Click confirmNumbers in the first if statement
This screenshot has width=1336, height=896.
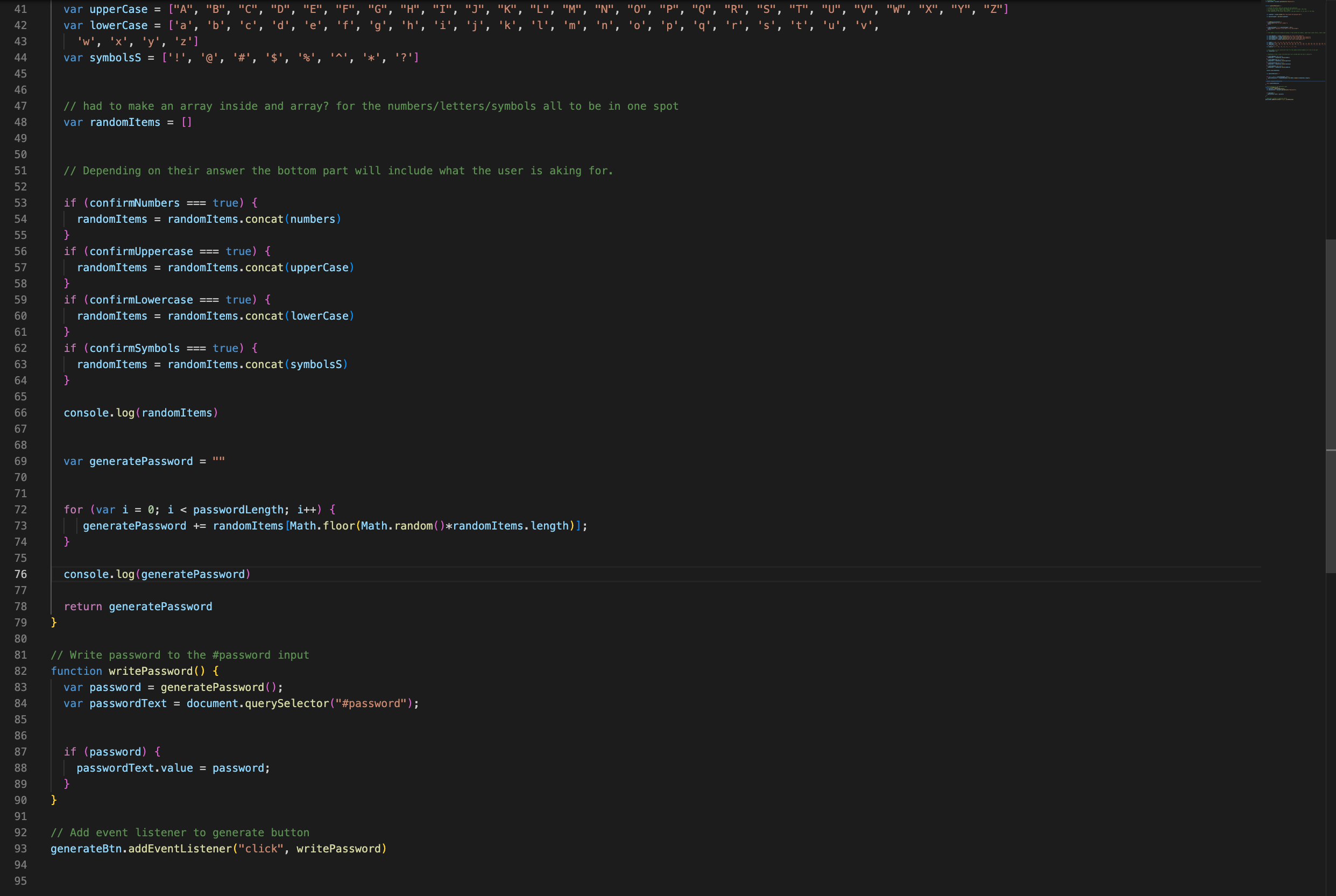coord(134,203)
